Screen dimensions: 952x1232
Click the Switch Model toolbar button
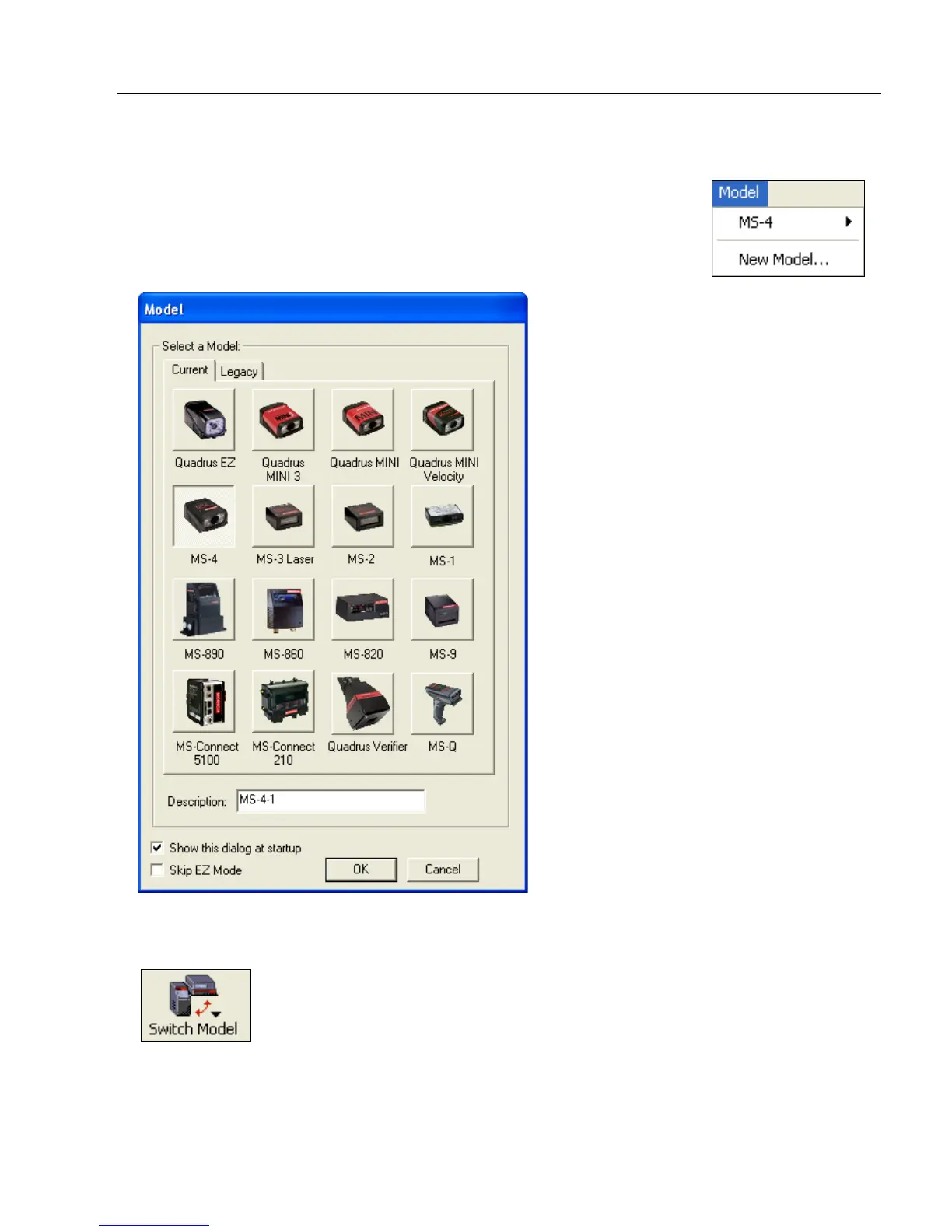tap(196, 1006)
